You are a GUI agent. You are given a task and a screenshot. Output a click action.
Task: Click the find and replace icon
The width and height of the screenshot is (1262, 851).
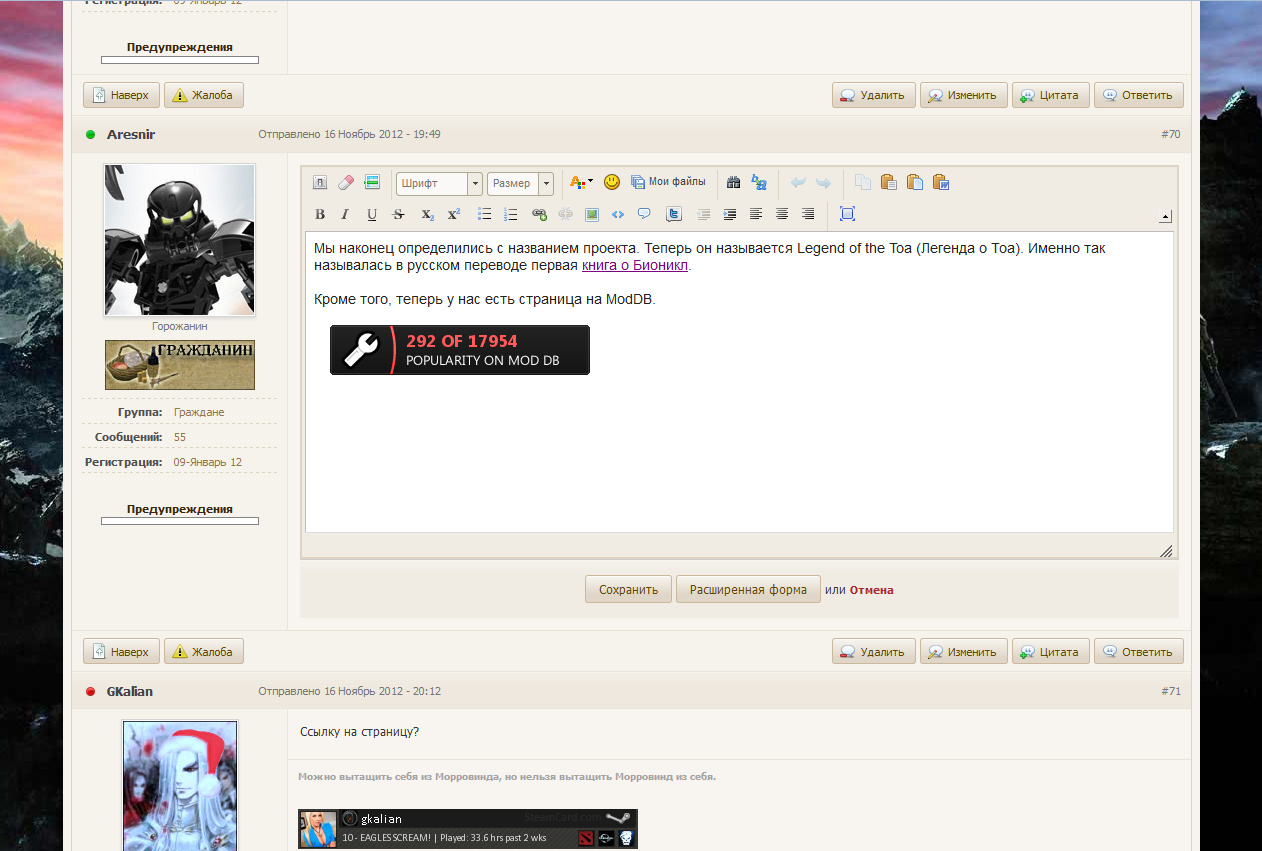(x=759, y=182)
